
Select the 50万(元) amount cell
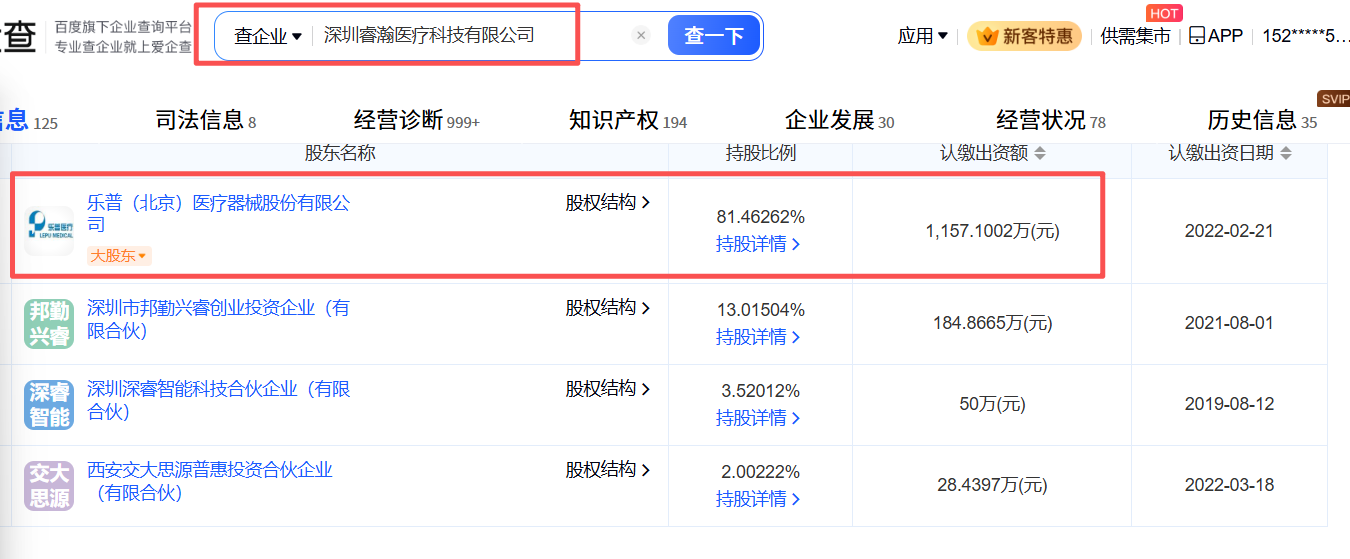coord(992,405)
